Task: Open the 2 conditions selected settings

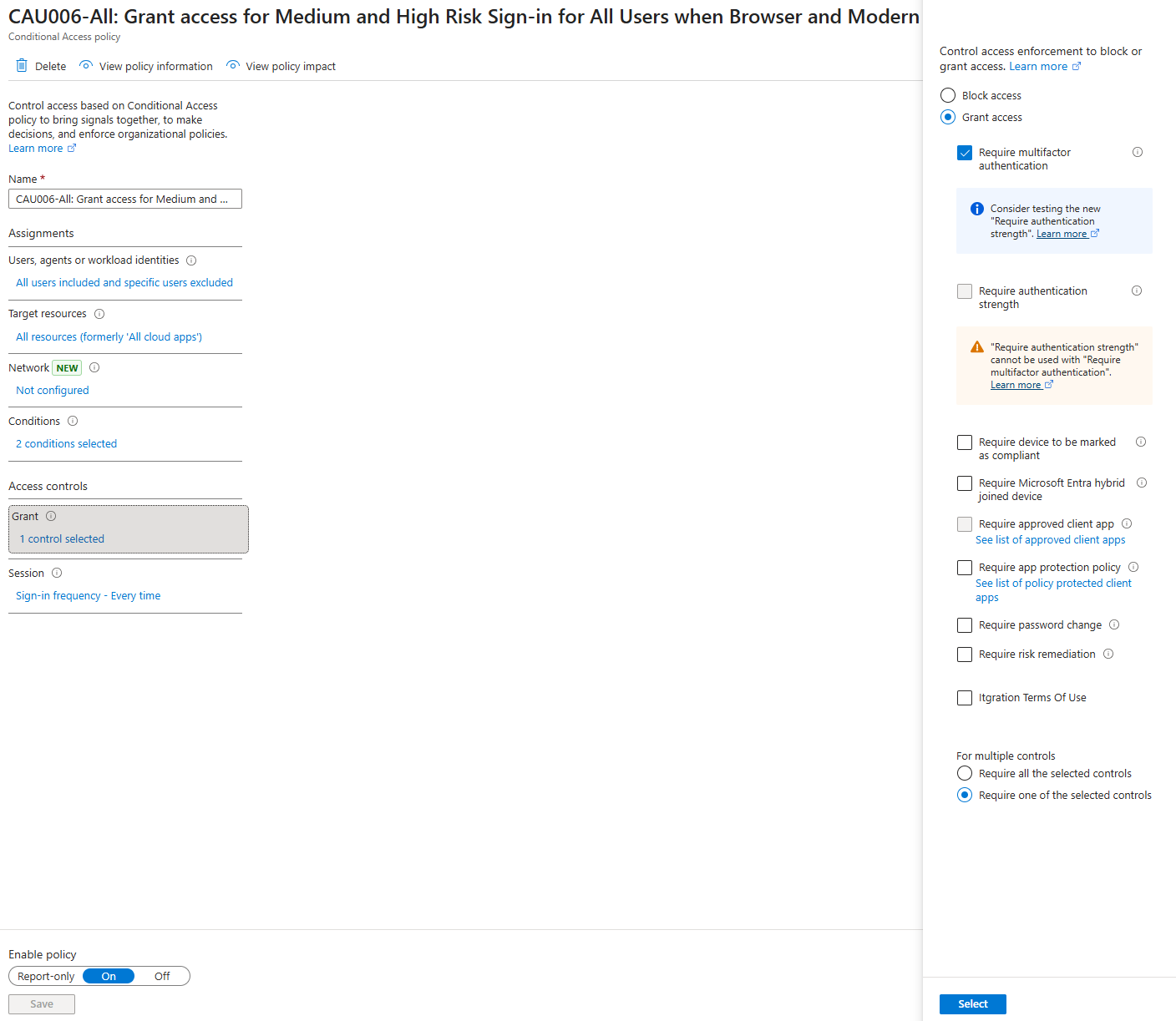Action: pos(67,444)
